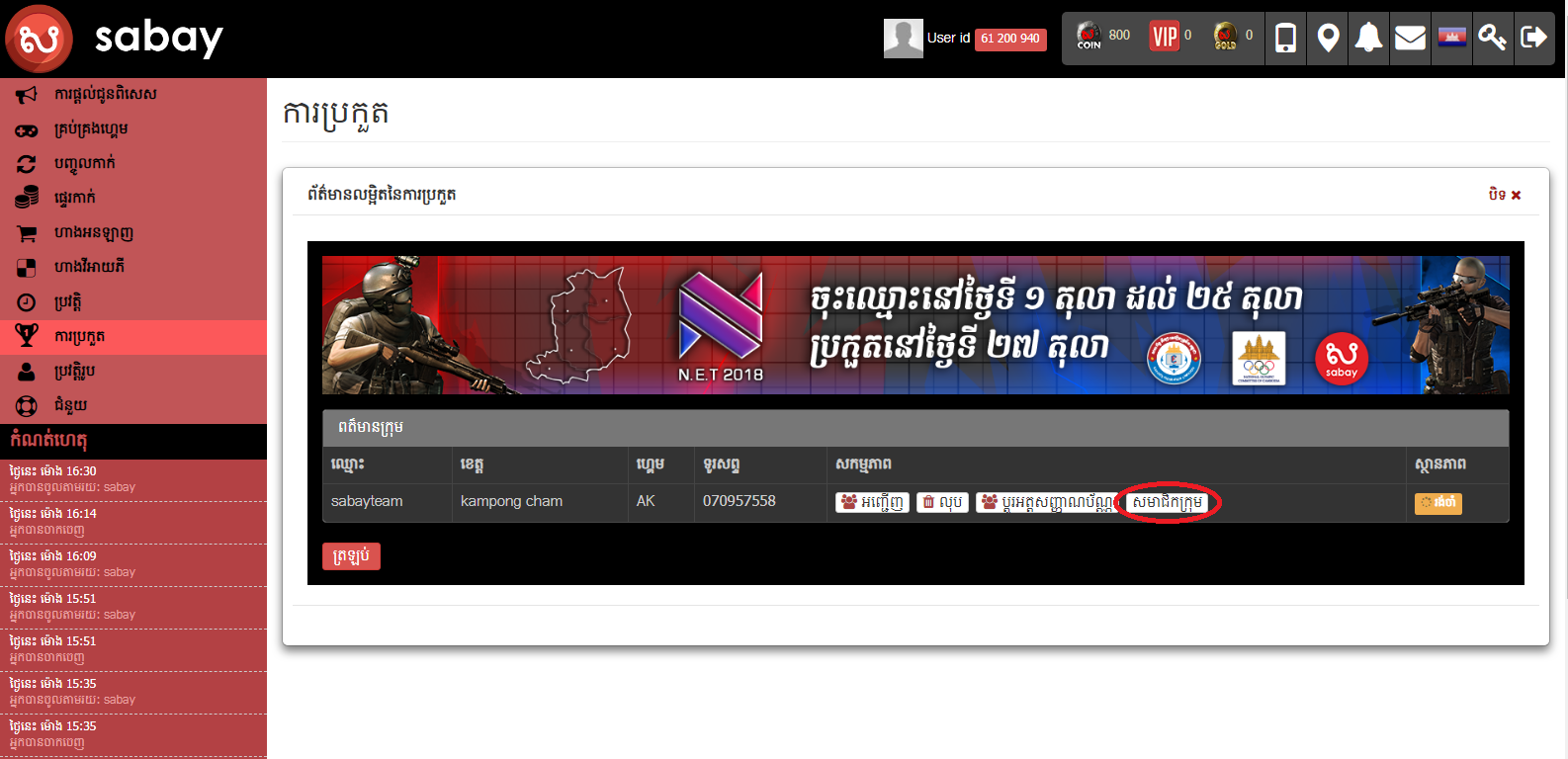Open the location pin icon
This screenshot has height=759, width=1568.
tap(1328, 39)
